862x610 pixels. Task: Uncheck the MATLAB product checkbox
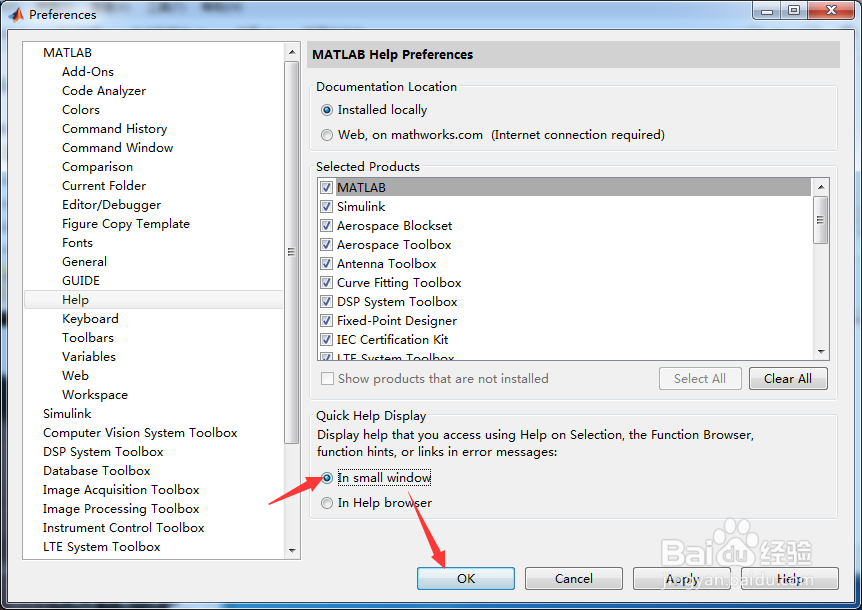coord(327,187)
